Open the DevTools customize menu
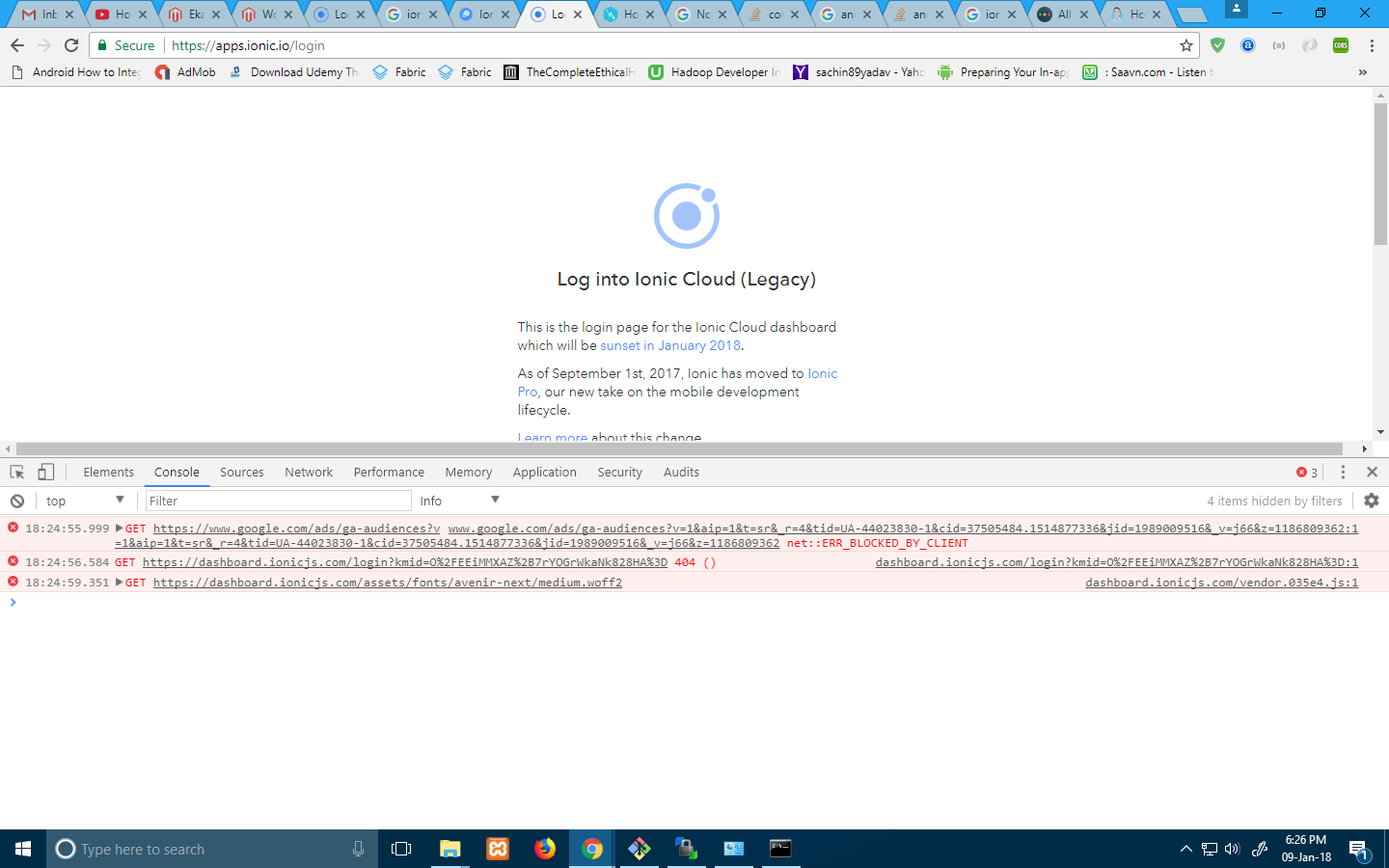This screenshot has width=1389, height=868. [1343, 472]
